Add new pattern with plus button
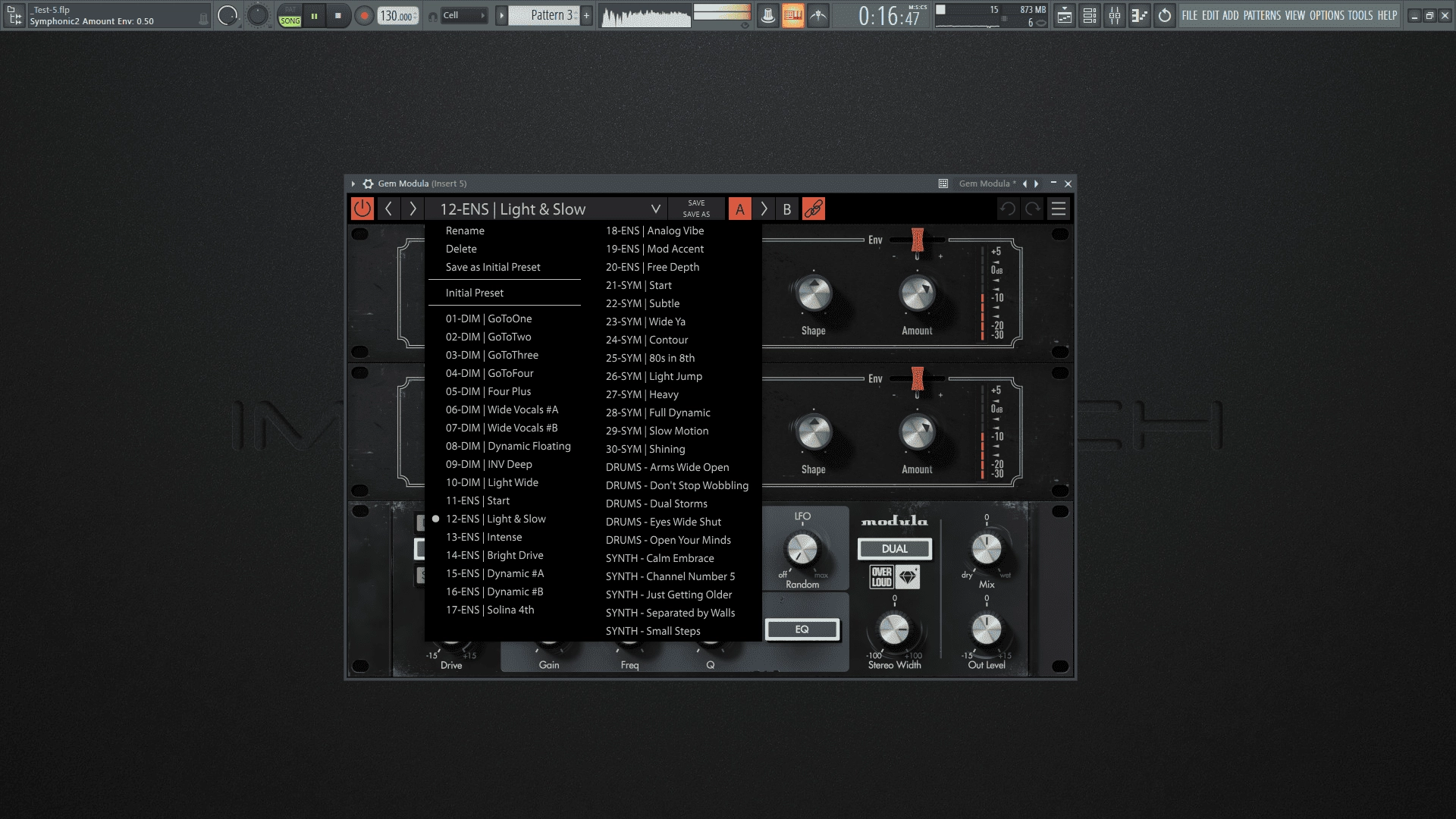This screenshot has height=819, width=1456. (x=586, y=15)
